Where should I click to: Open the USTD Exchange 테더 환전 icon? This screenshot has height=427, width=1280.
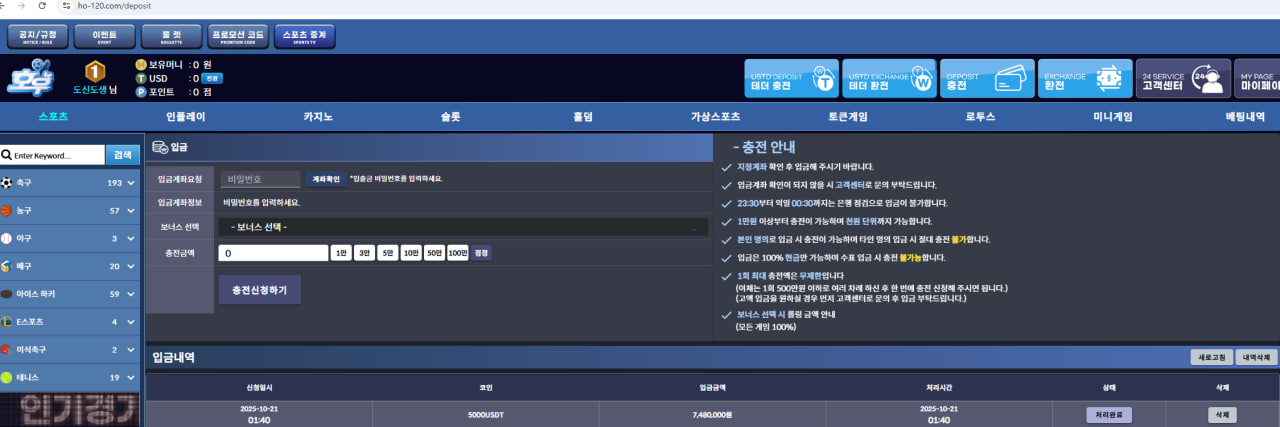click(x=920, y=79)
